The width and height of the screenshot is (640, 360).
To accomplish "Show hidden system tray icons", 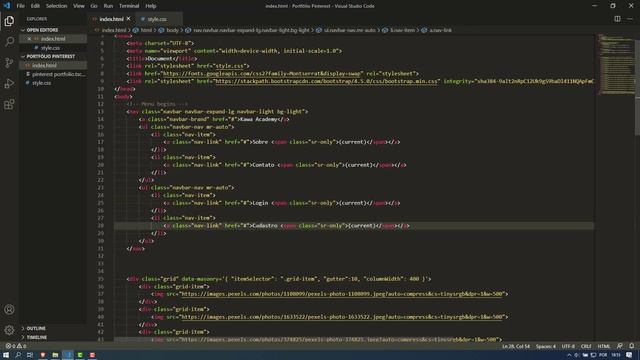I will click(x=569, y=355).
